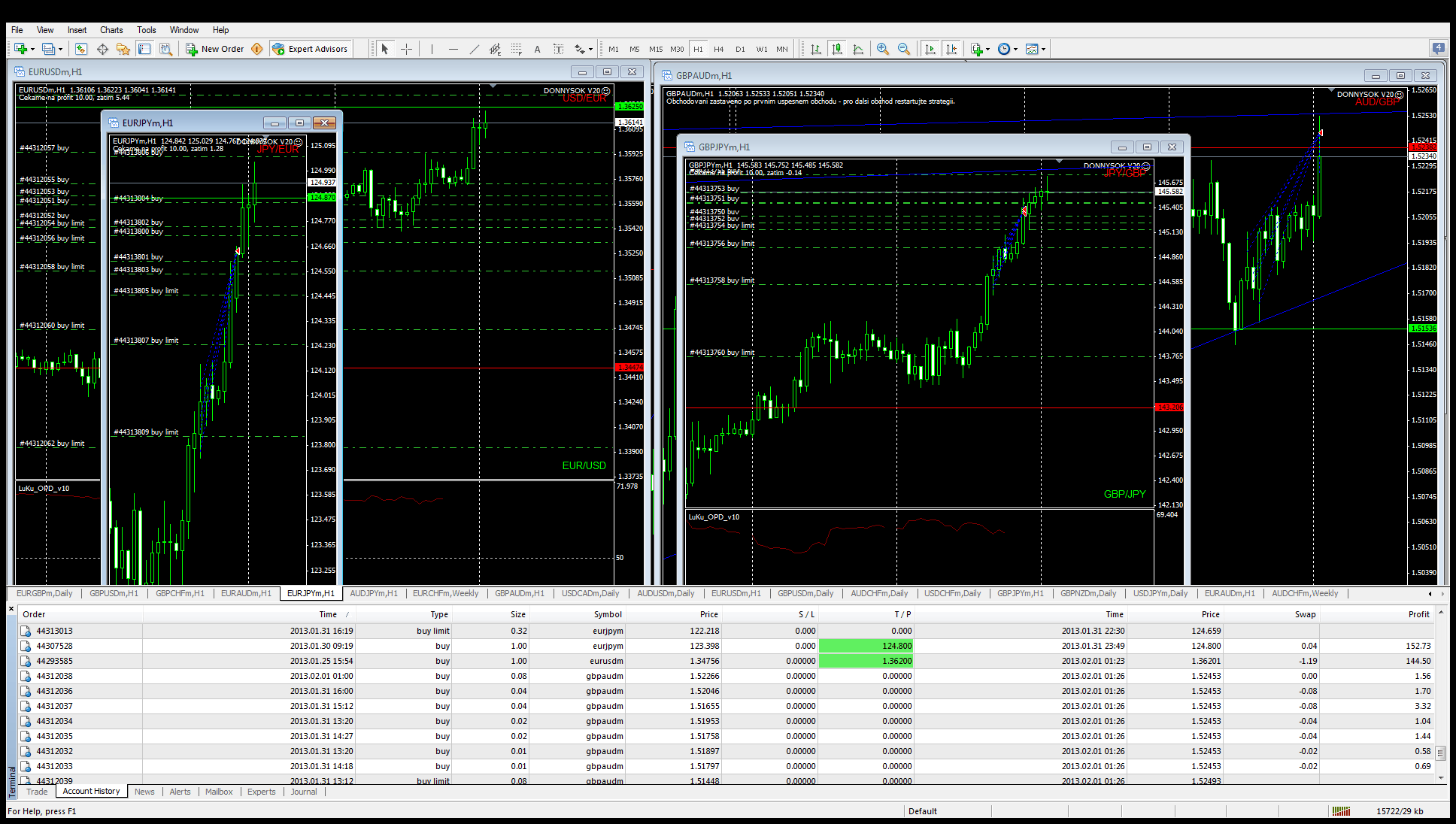Click the New Order button
Image resolution: width=1456 pixels, height=824 pixels.
[215, 49]
